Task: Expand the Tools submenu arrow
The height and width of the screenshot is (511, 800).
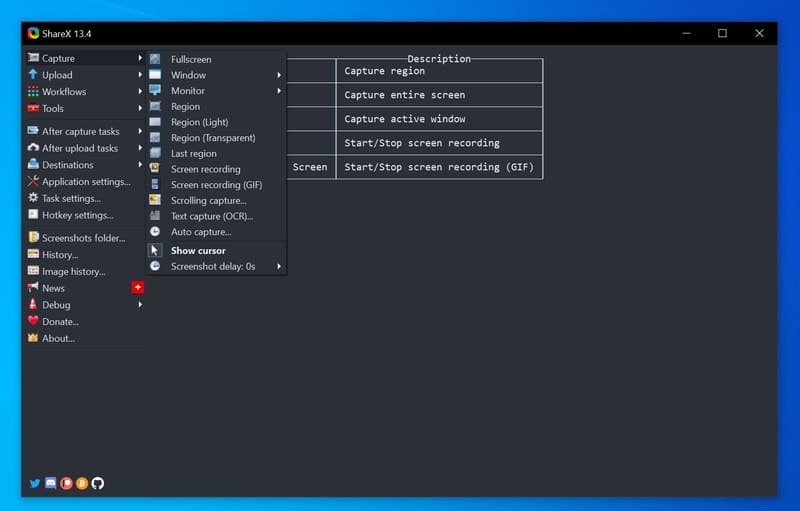Action: point(140,109)
